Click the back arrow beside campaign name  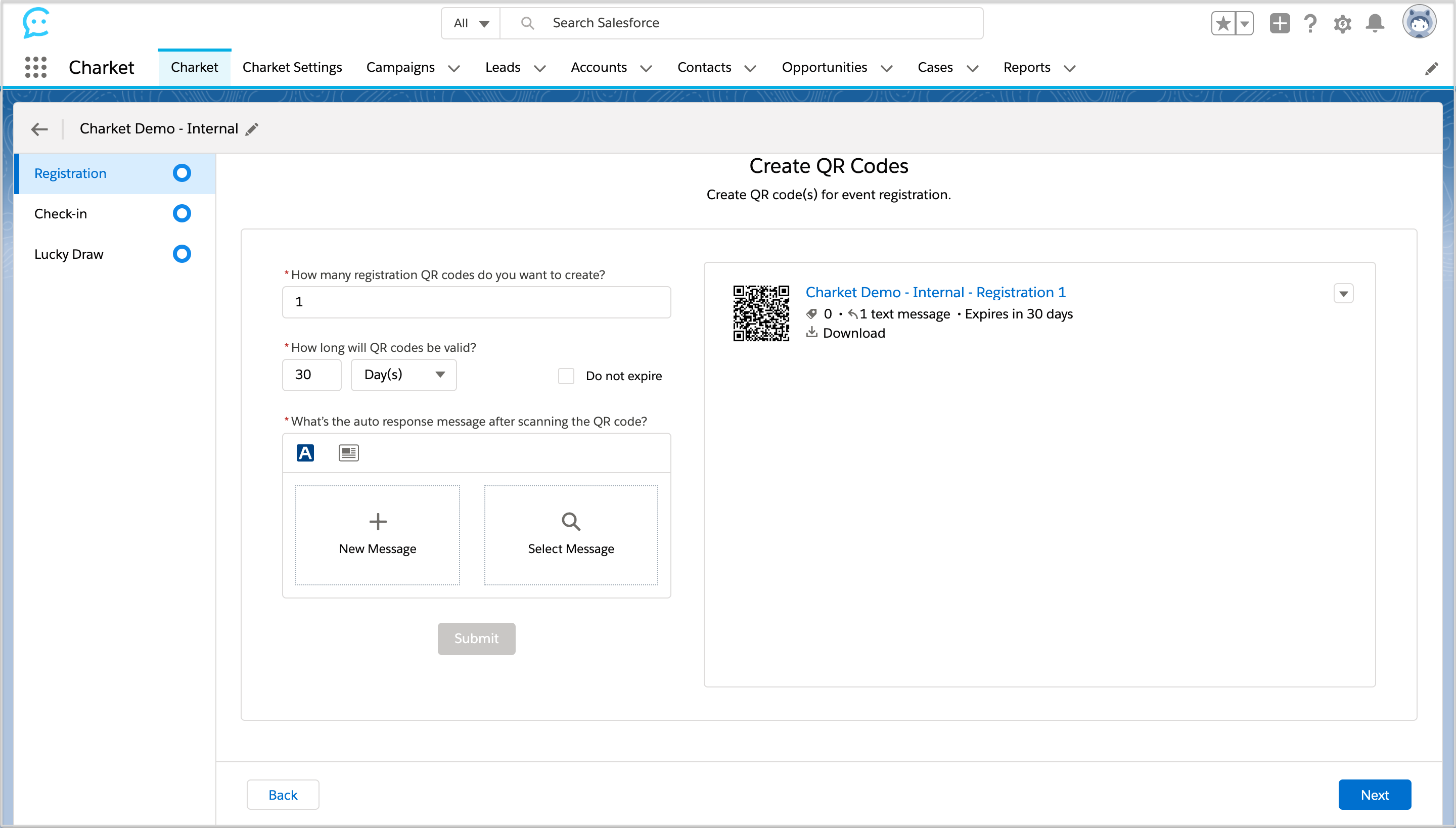point(39,129)
